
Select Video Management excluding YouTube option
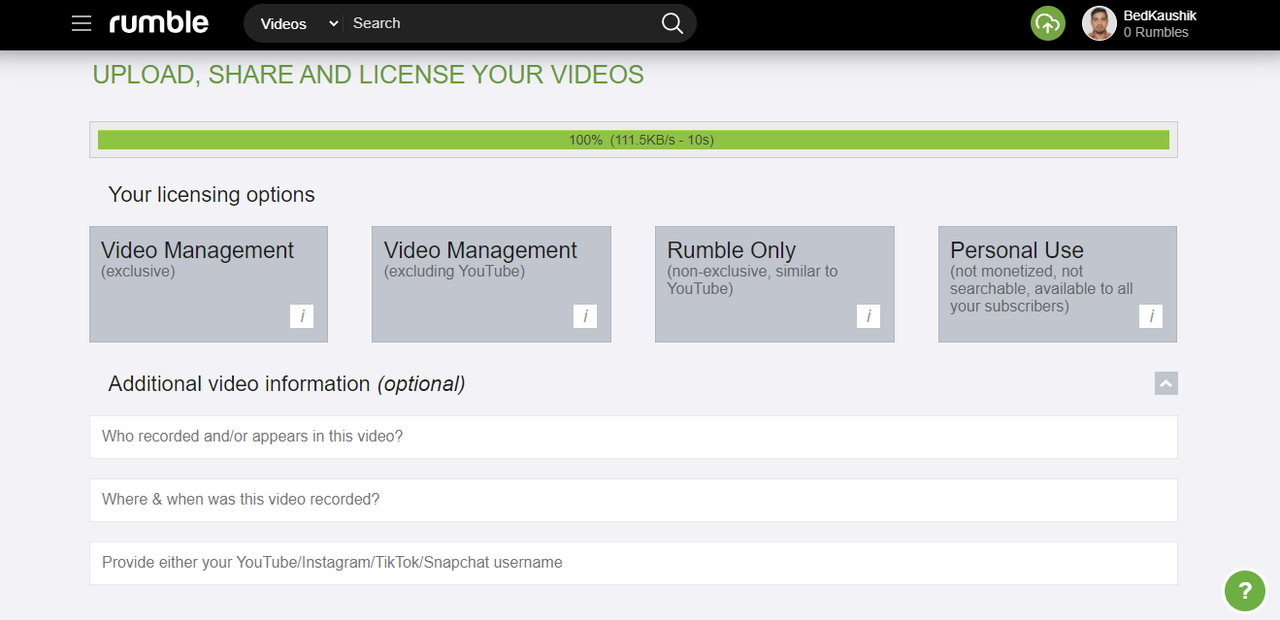(x=491, y=284)
